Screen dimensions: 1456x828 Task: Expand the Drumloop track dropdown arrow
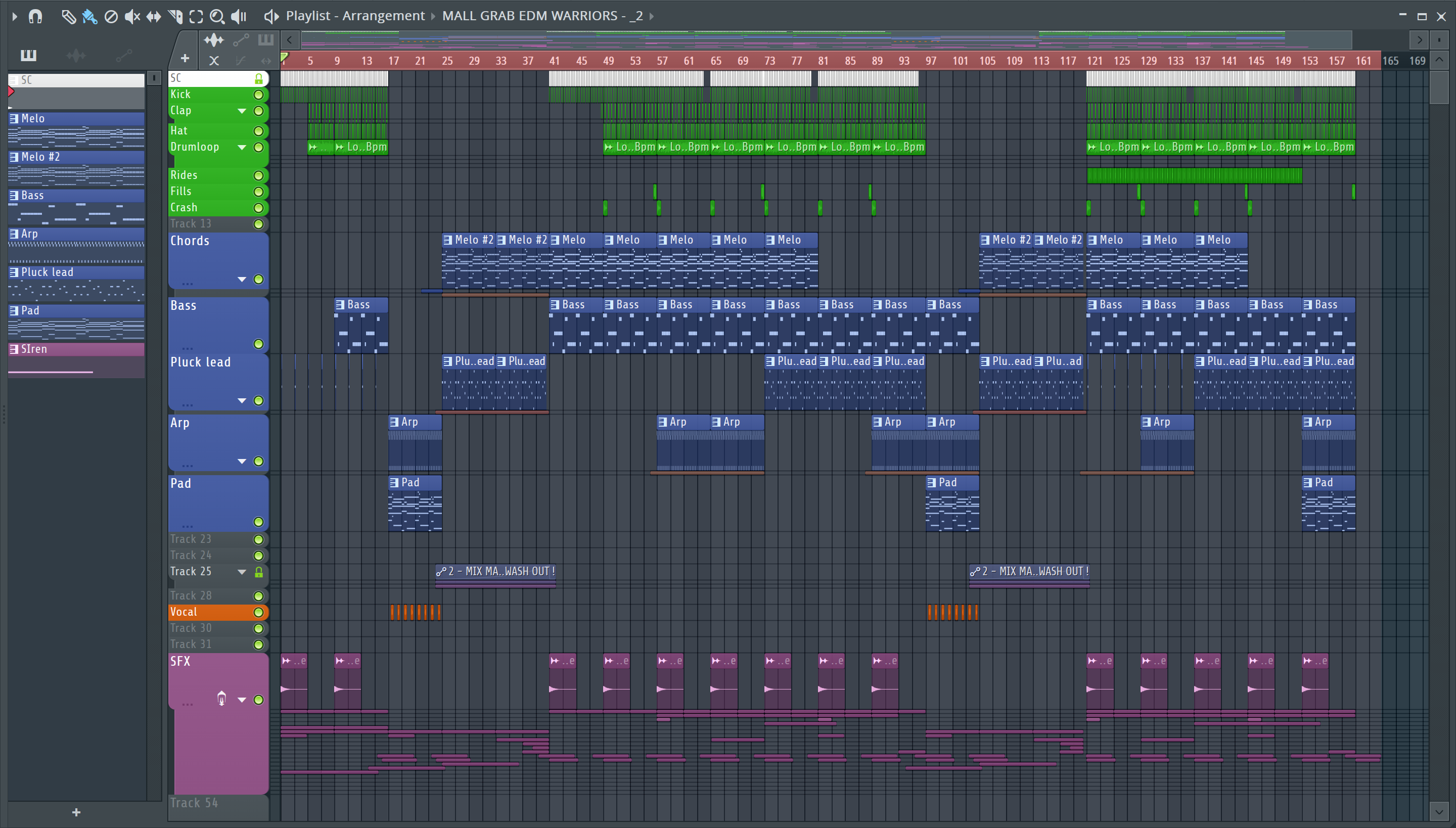tap(242, 147)
